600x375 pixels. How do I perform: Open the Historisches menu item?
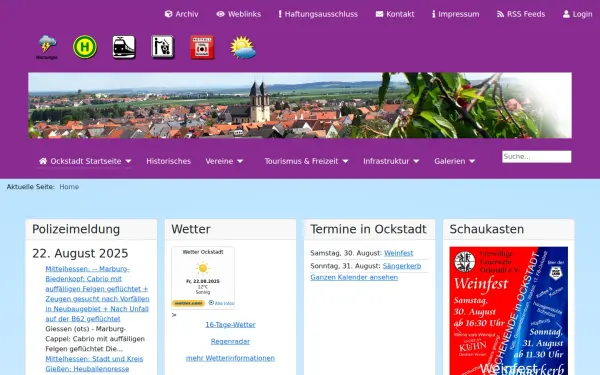[x=168, y=161]
